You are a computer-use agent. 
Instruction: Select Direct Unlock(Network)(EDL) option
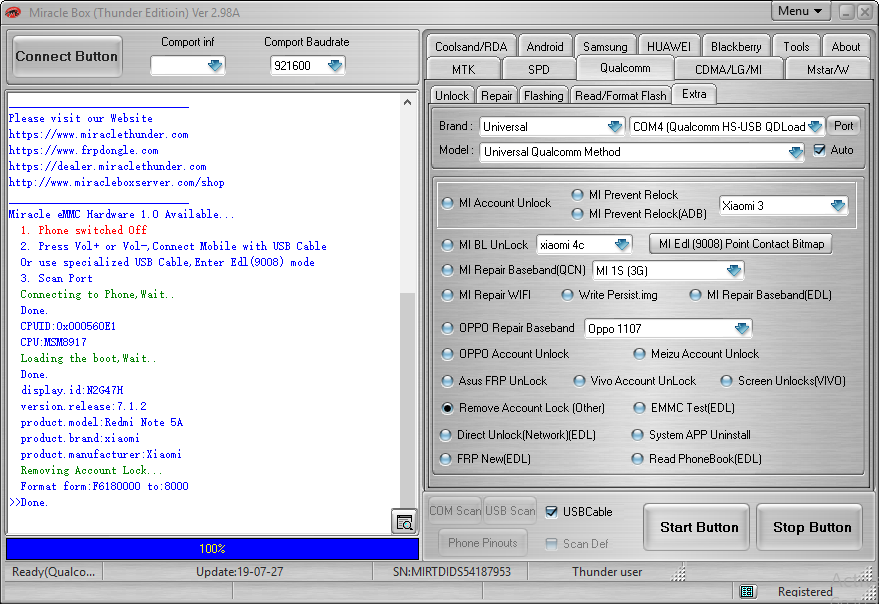(x=446, y=435)
